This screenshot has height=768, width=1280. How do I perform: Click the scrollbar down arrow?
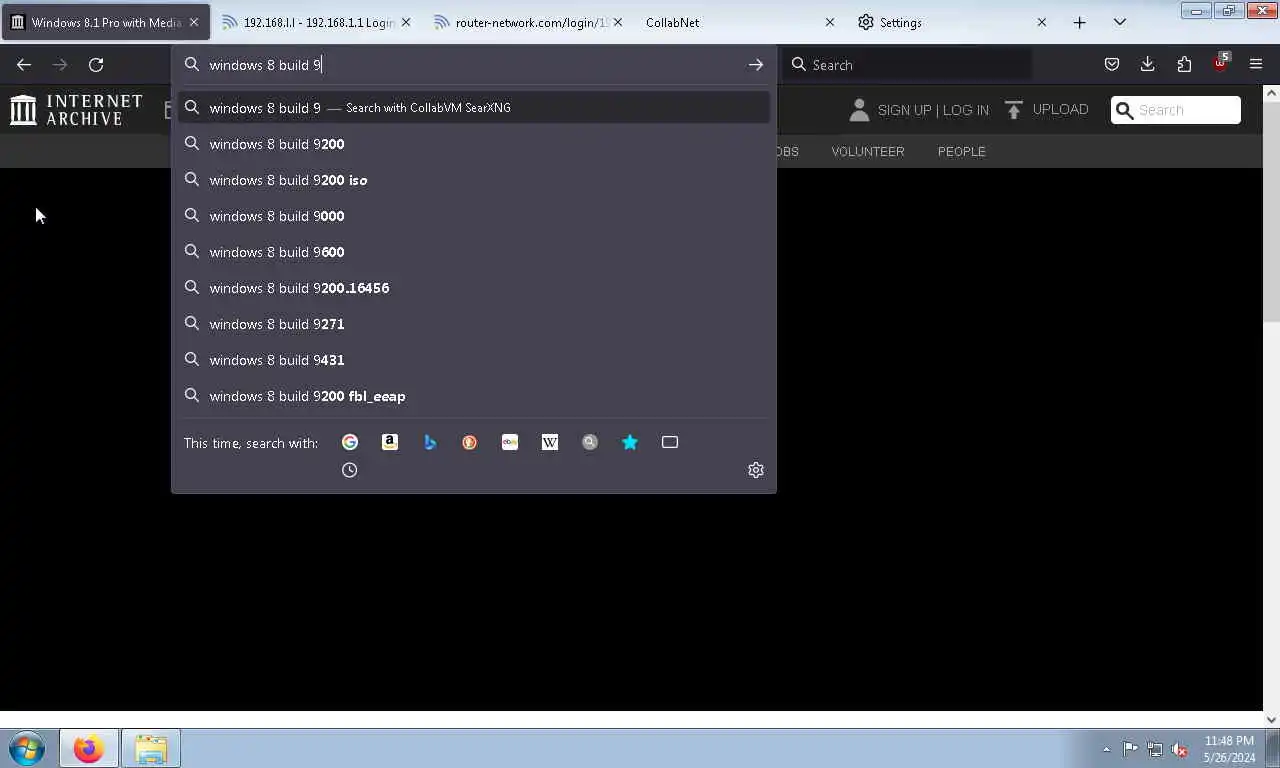click(1271, 719)
